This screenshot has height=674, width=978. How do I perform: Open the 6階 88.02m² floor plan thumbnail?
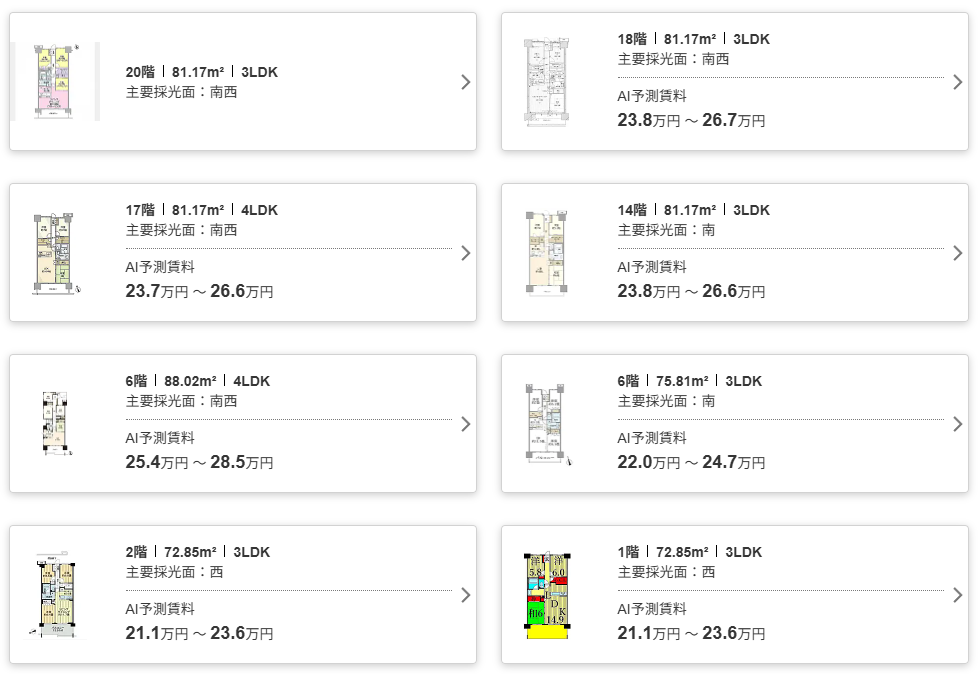point(55,423)
